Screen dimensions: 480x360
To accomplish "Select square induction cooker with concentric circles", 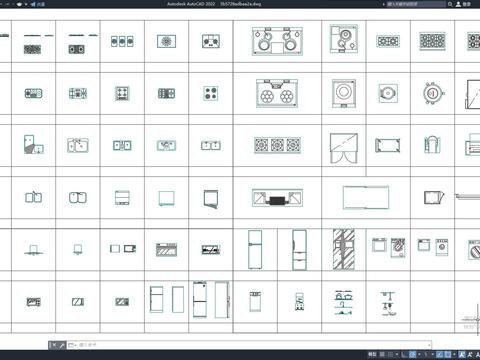I will pos(344,93).
